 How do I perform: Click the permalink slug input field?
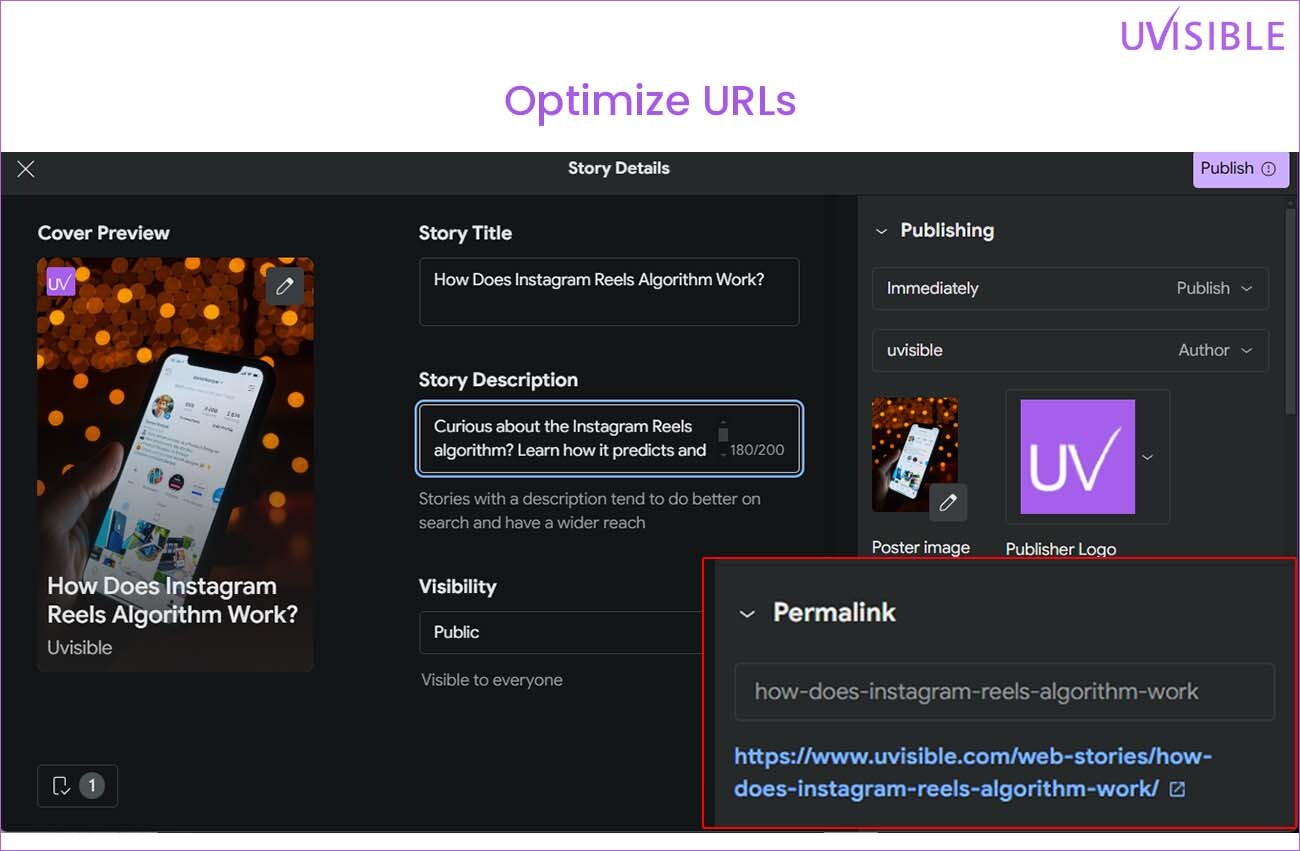tap(1004, 691)
